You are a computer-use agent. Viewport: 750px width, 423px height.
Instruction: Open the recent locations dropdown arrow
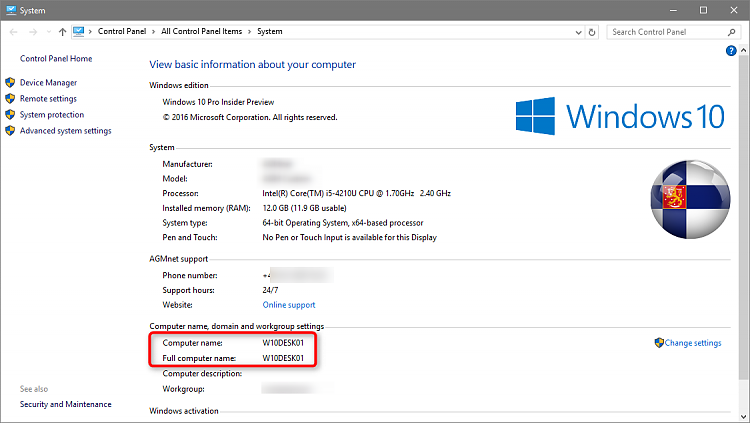pyautogui.click(x=49, y=32)
